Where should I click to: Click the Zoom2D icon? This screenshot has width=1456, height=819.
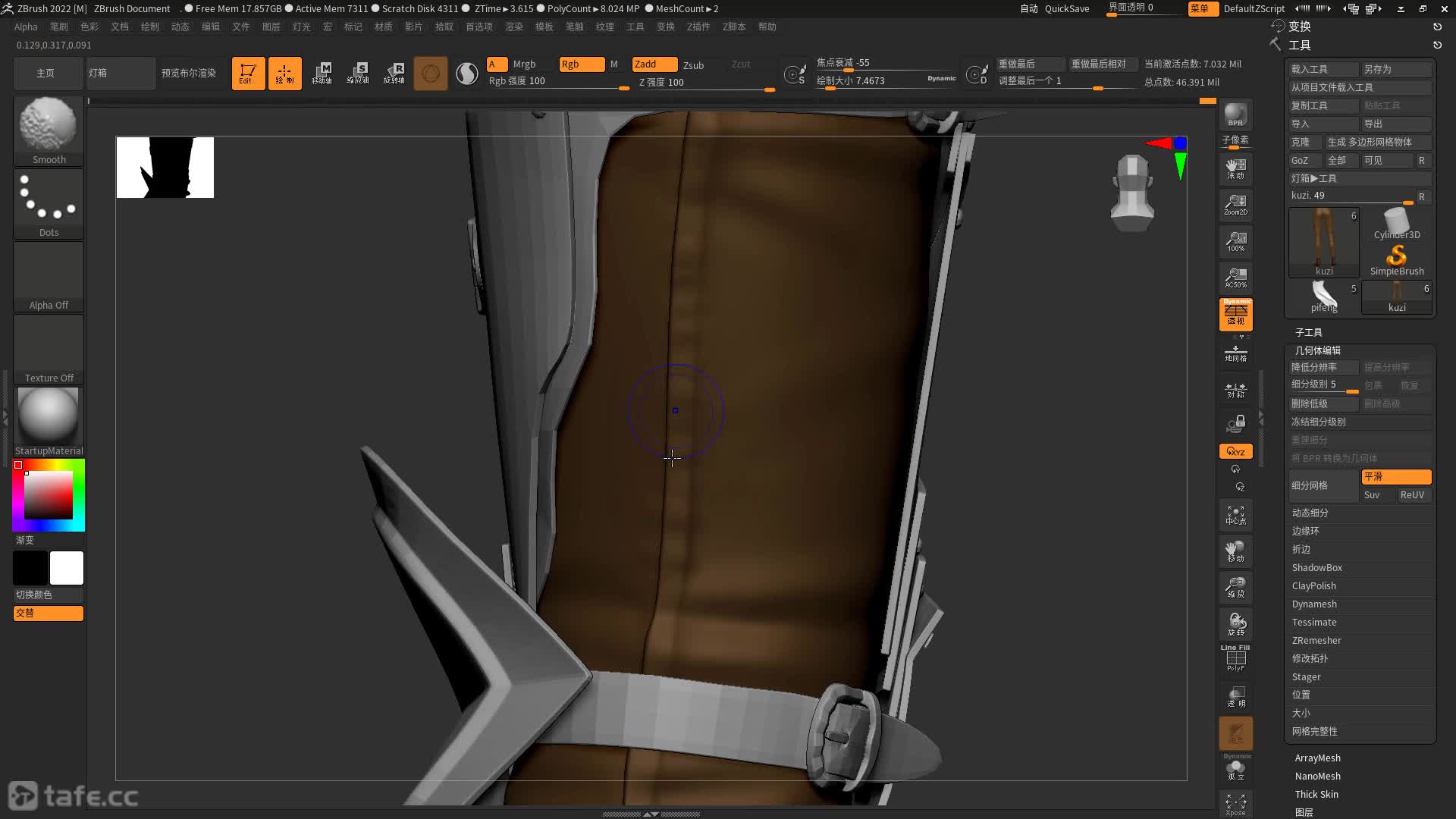point(1235,205)
